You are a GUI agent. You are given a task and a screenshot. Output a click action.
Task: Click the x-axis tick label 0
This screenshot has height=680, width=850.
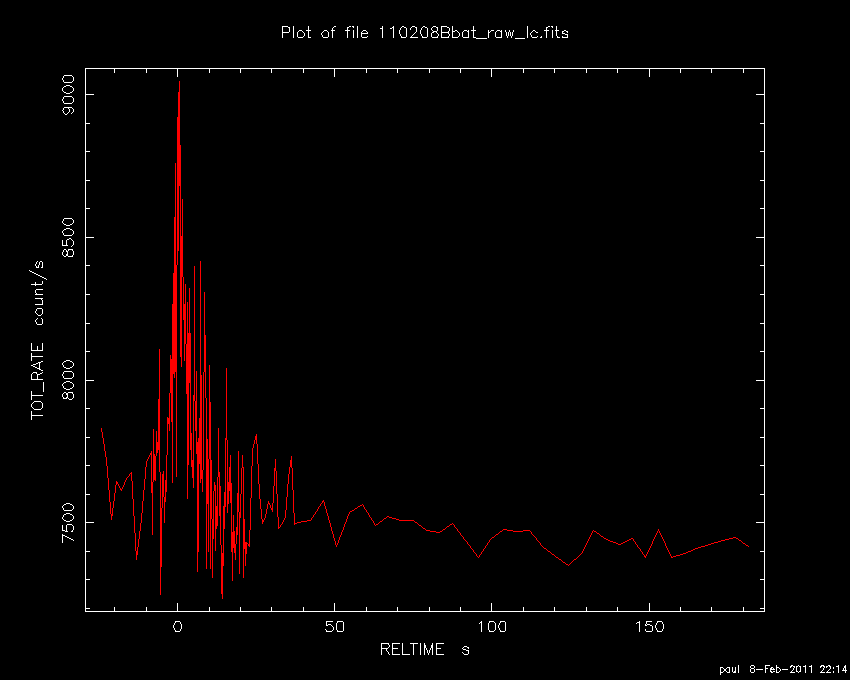pyautogui.click(x=177, y=627)
